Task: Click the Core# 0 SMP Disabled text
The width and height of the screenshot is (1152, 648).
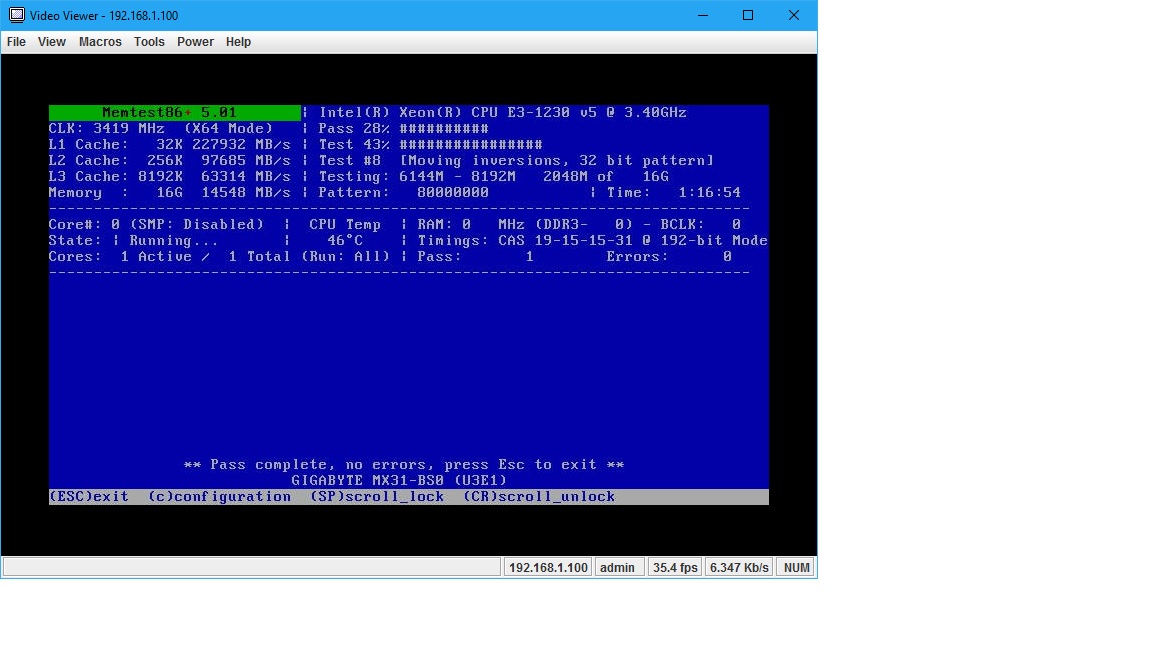Action: [156, 225]
